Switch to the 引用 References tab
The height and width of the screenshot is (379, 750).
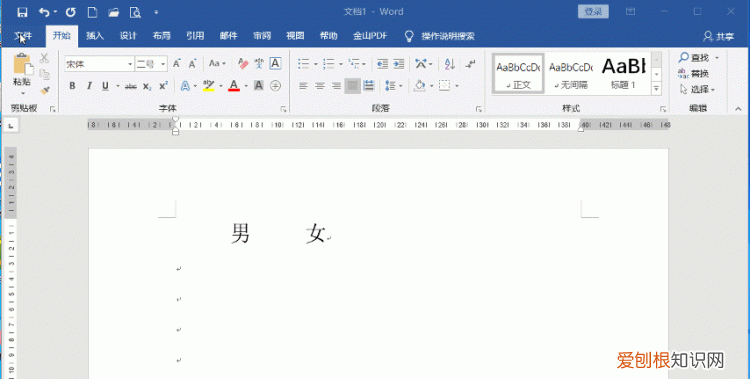click(195, 36)
